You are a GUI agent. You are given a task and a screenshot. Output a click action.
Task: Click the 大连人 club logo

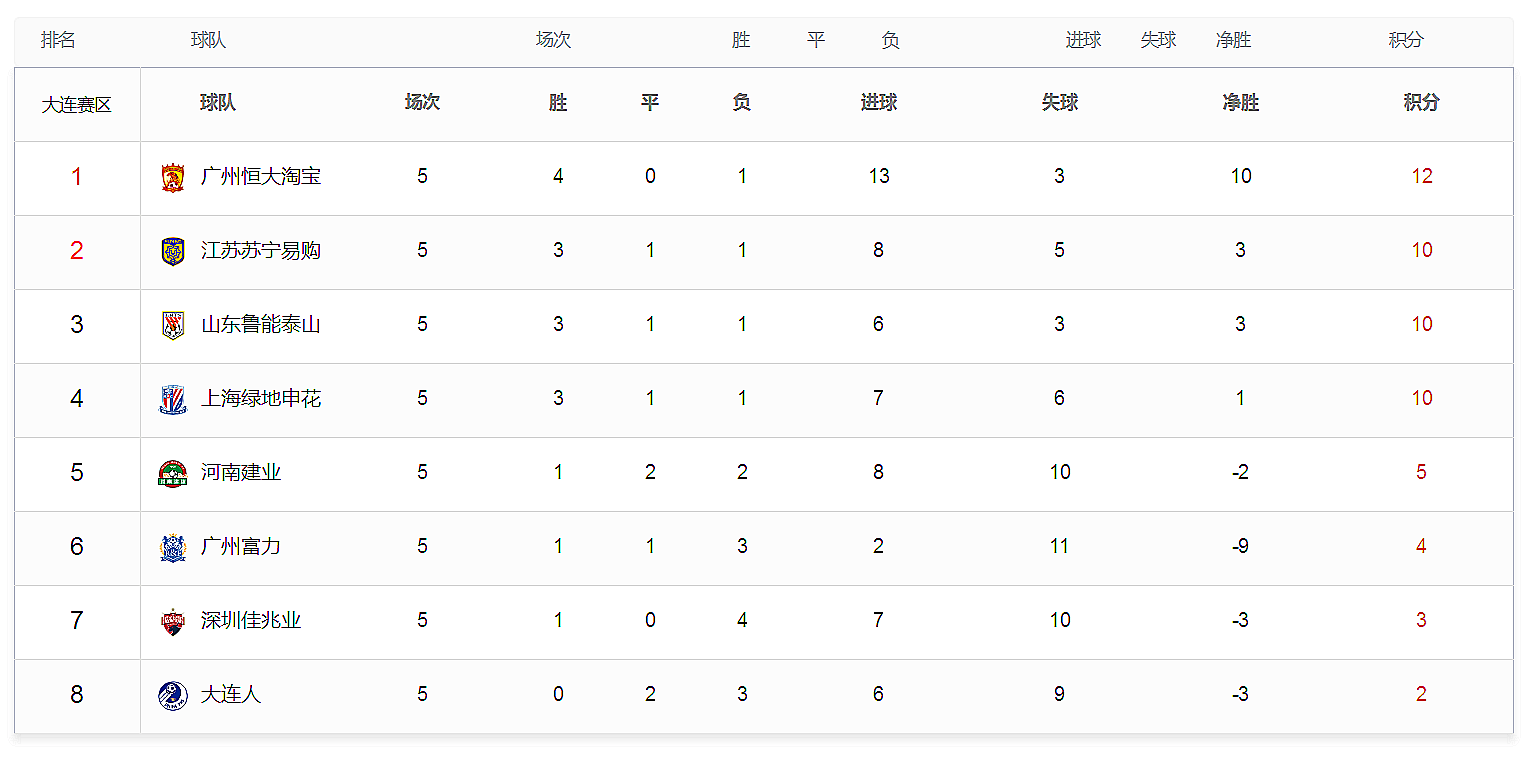[x=173, y=695]
